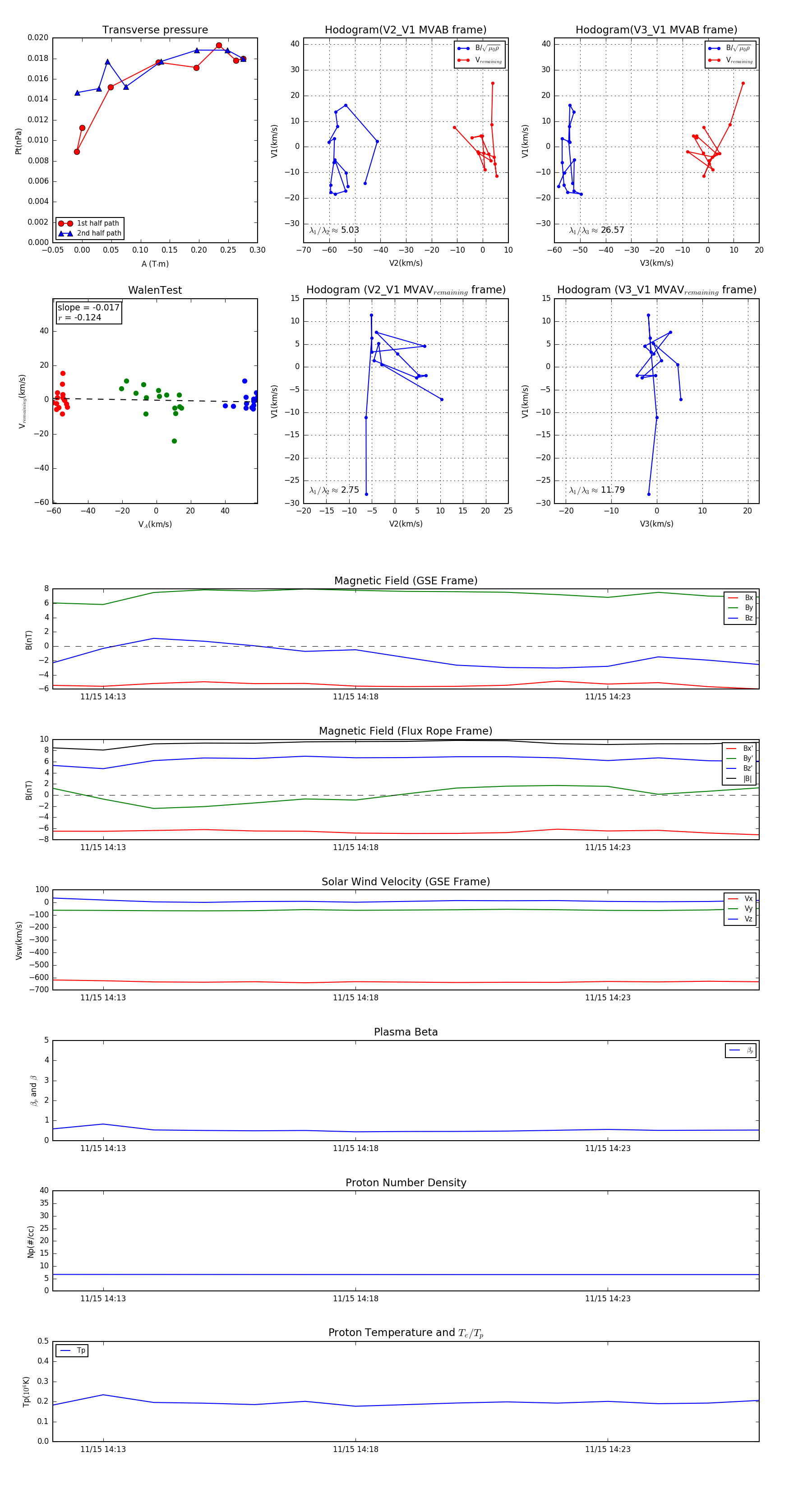Click the "Proton Number Density" title
Viewport: 812px width, 1489px height.
click(406, 1183)
